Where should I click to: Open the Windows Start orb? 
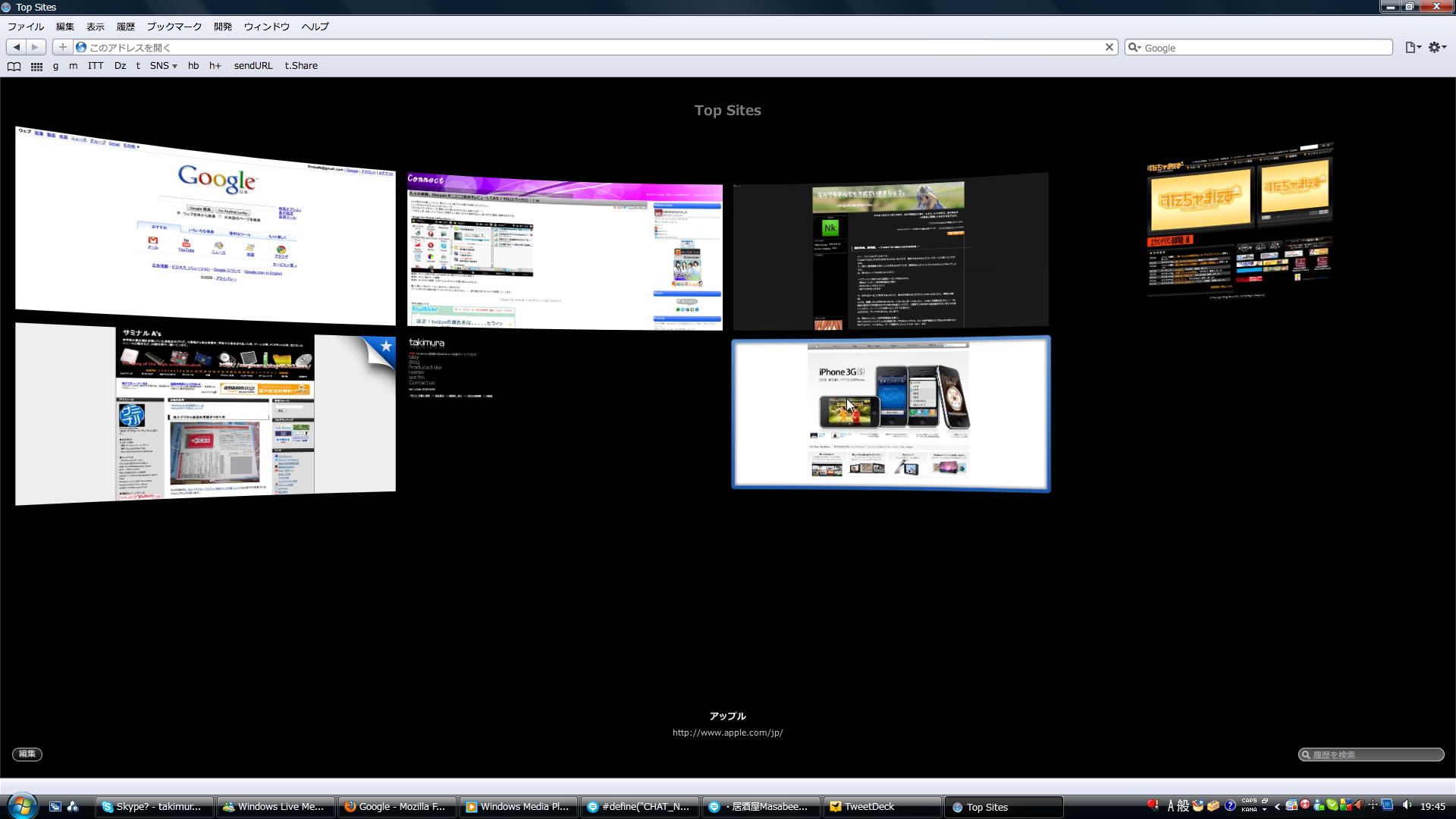click(x=23, y=805)
